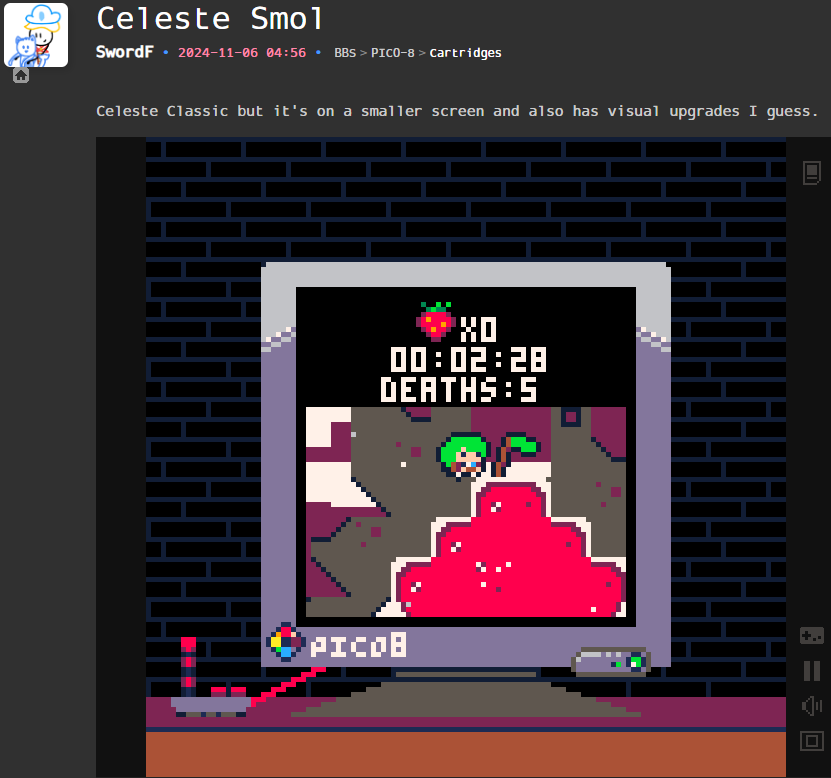Click the home badge under the avatar
The height and width of the screenshot is (778, 831).
click(21, 76)
